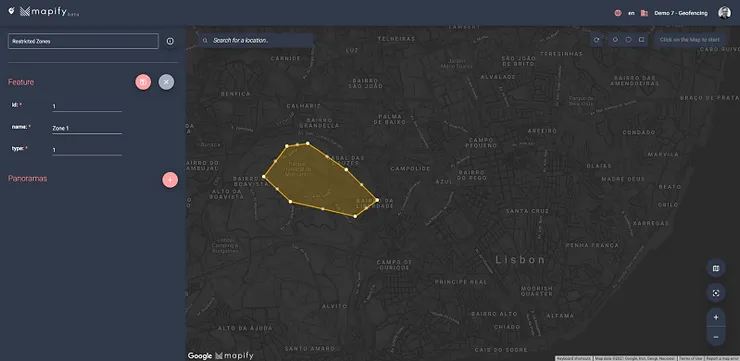Click the 'ALVITO' map label

[x=334, y=306]
